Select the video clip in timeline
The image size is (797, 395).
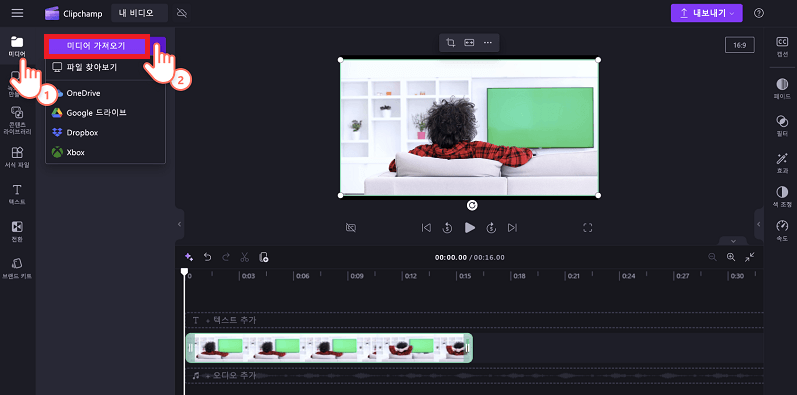point(329,348)
